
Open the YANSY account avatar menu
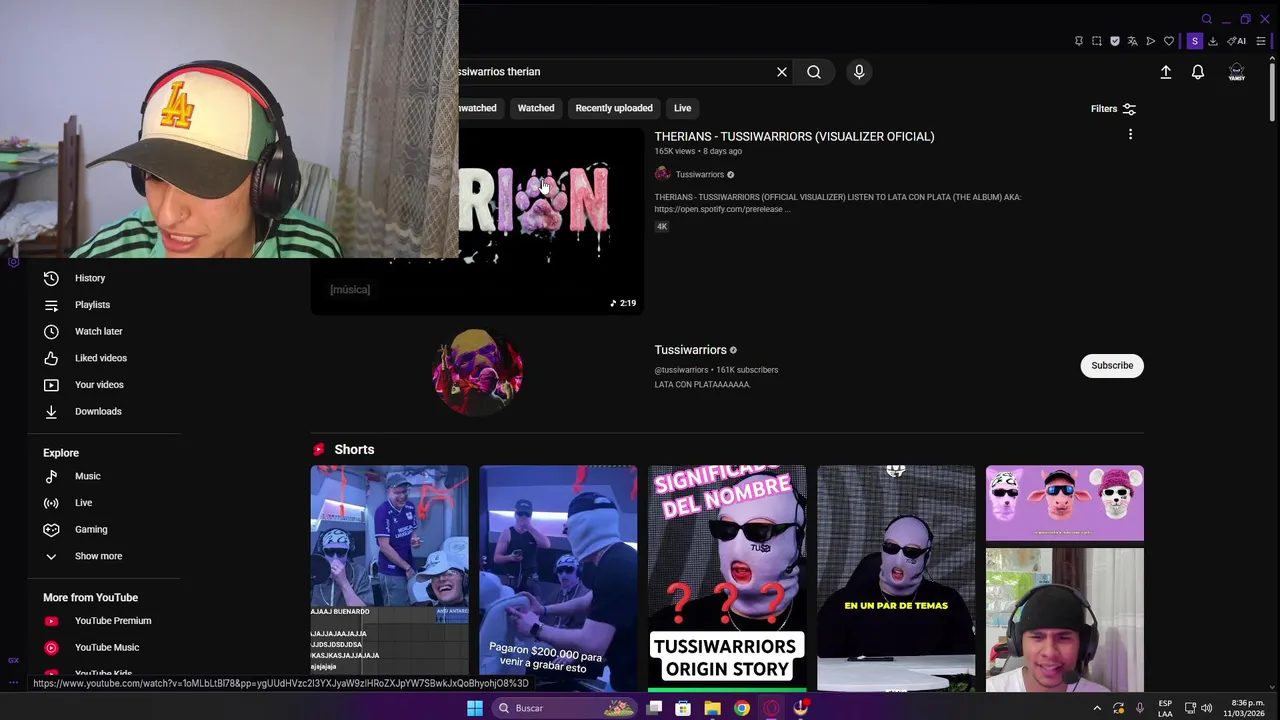(x=1237, y=72)
